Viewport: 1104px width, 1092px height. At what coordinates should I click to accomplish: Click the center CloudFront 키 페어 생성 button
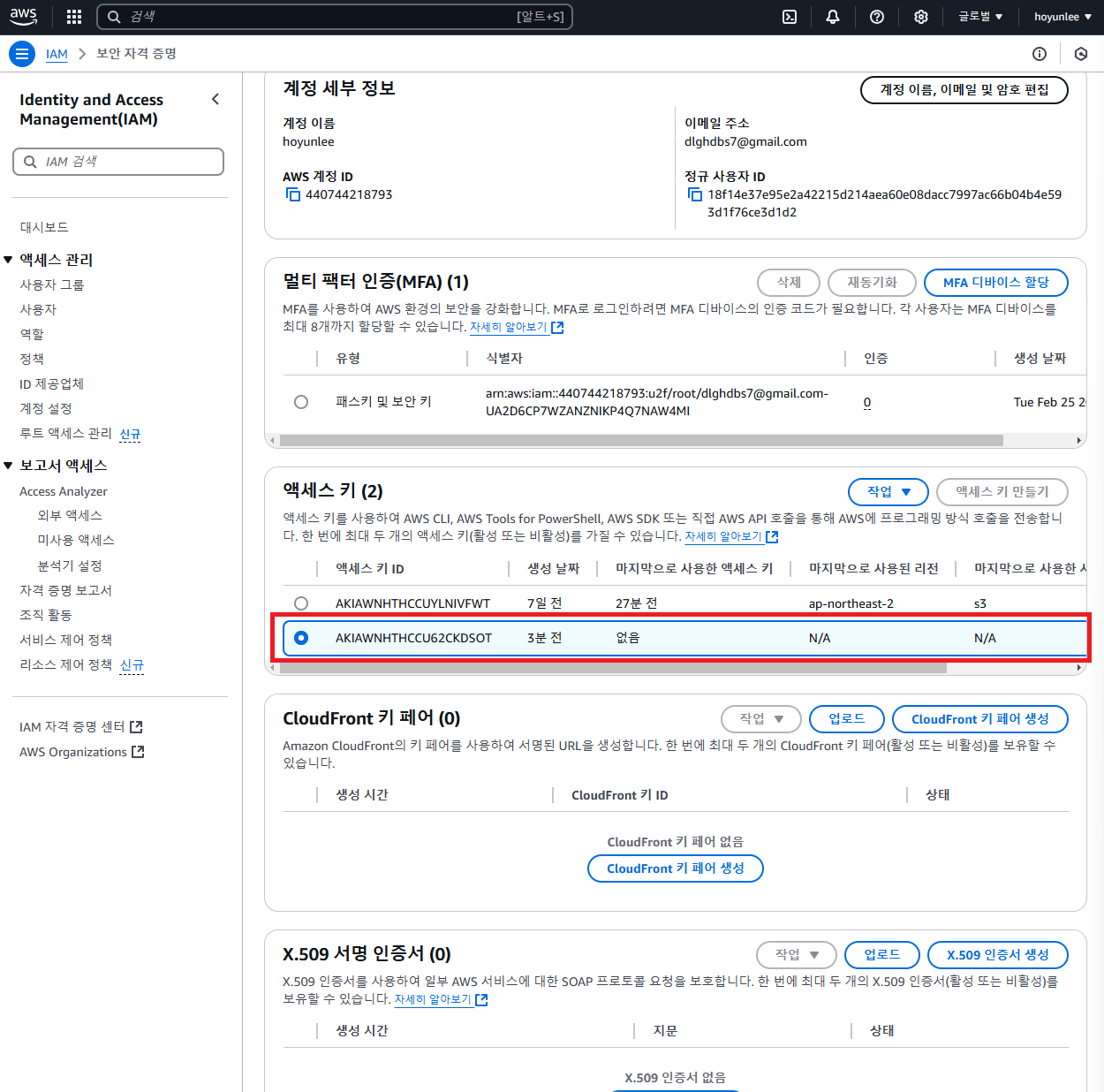point(676,868)
